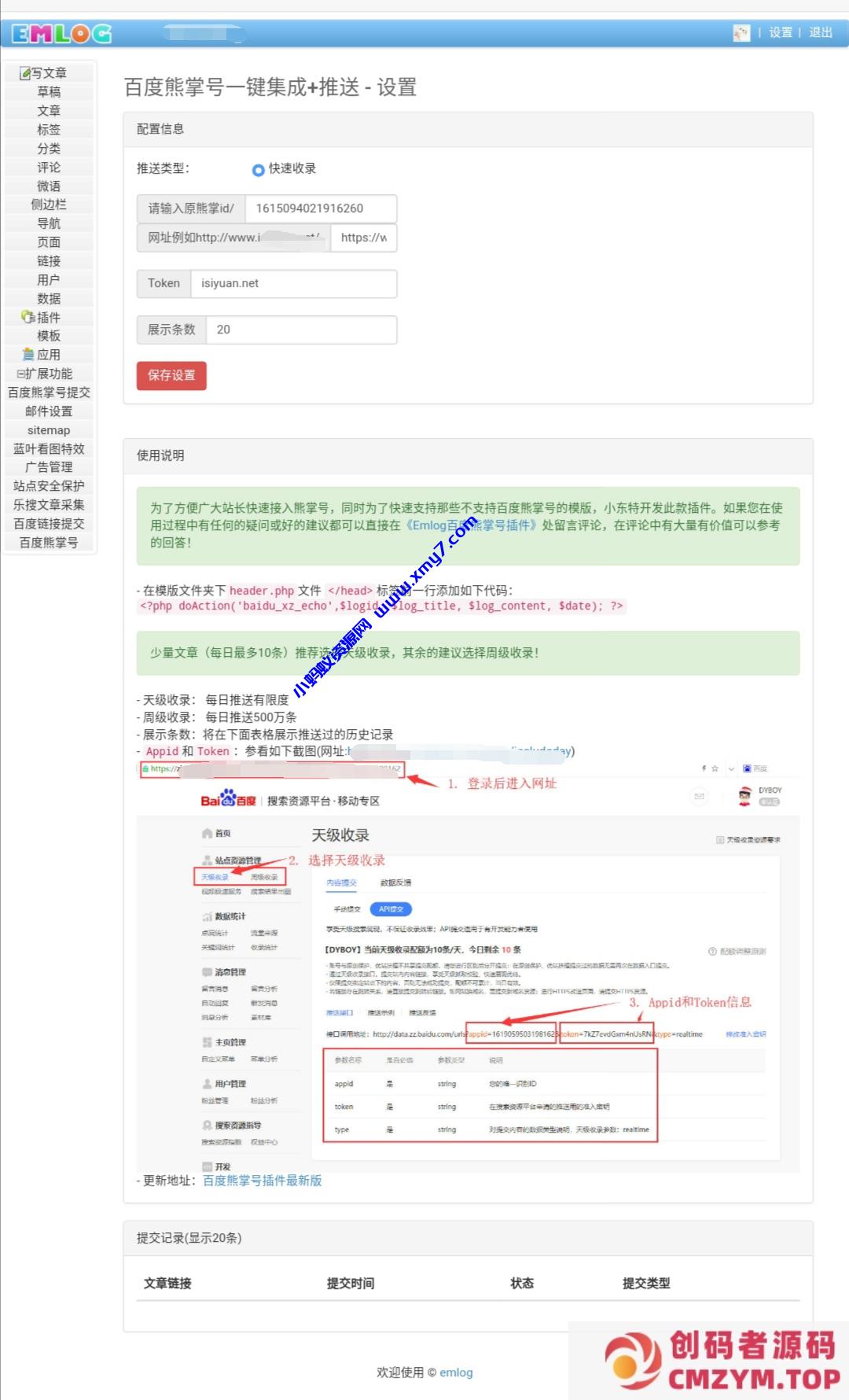
Task: Click the 展示条数 input field
Action: 300,330
